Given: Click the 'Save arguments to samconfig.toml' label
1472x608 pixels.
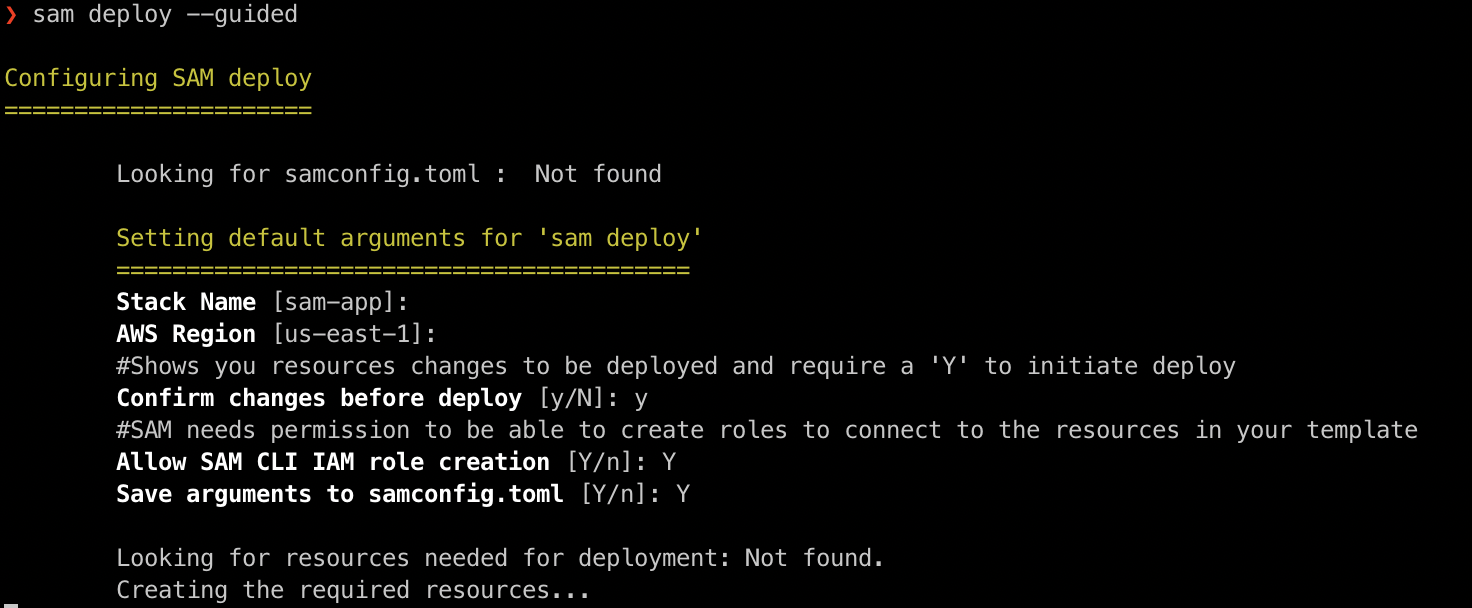Looking at the screenshot, I should [340, 494].
